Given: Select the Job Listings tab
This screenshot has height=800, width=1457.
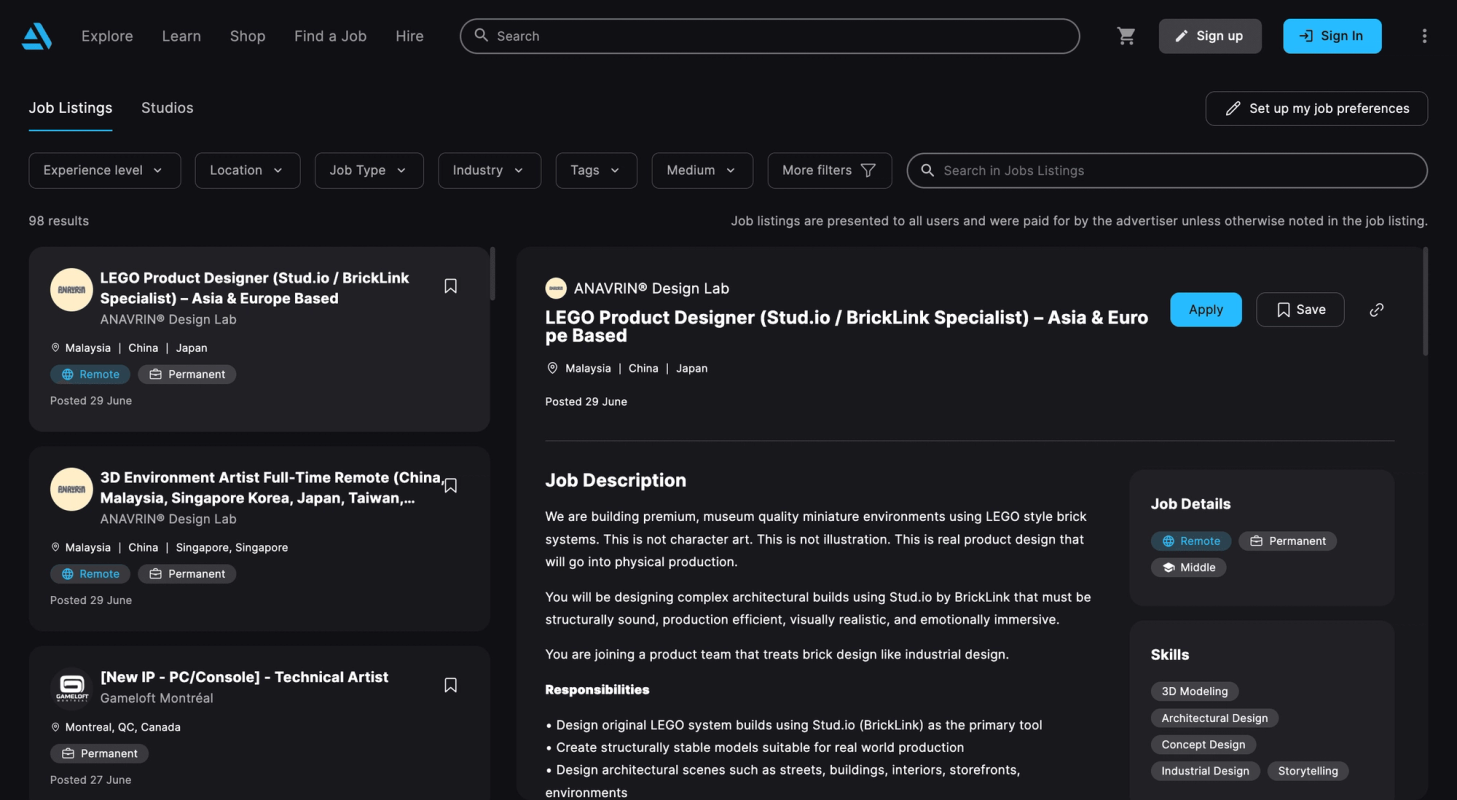Looking at the screenshot, I should 70,108.
